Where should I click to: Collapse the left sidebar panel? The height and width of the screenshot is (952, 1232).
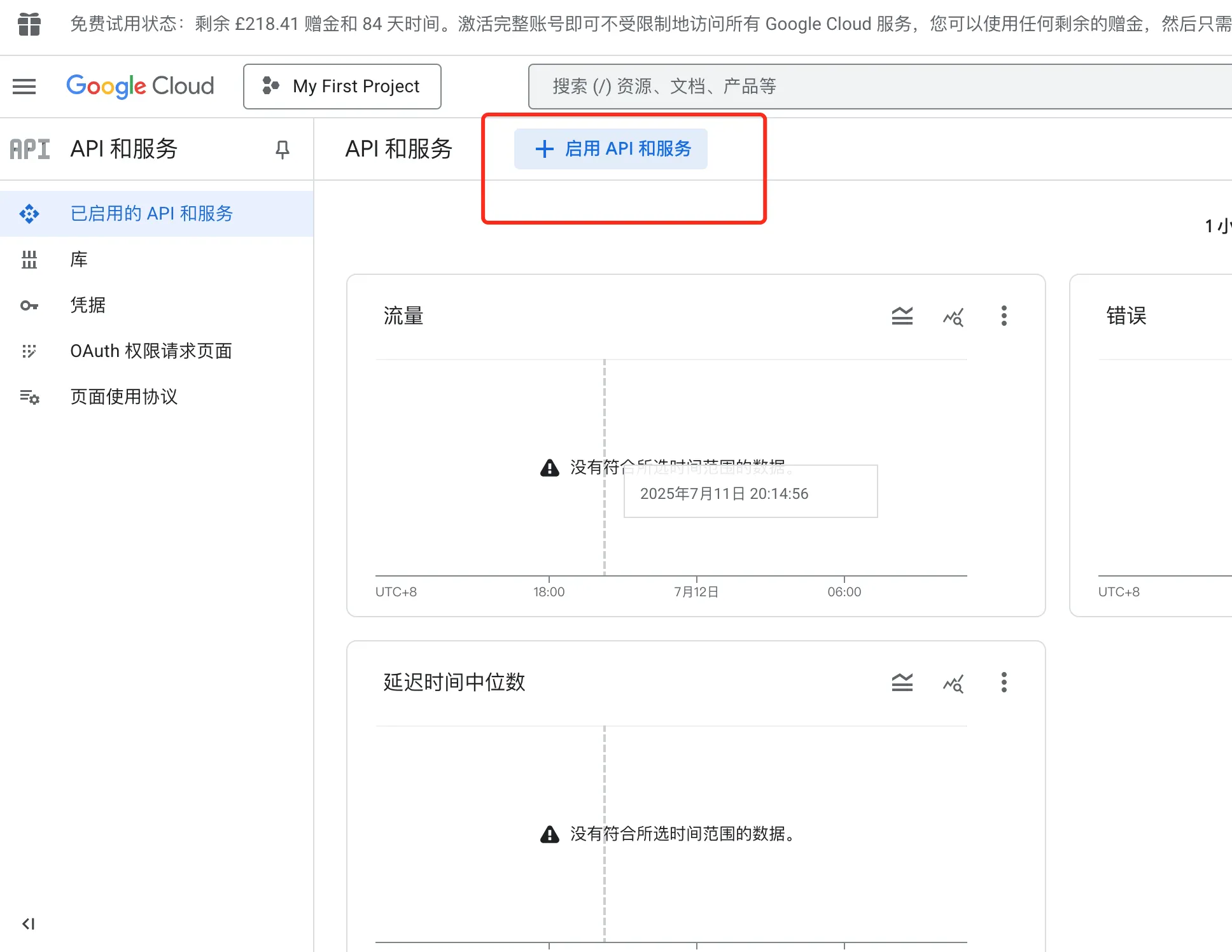(x=27, y=923)
